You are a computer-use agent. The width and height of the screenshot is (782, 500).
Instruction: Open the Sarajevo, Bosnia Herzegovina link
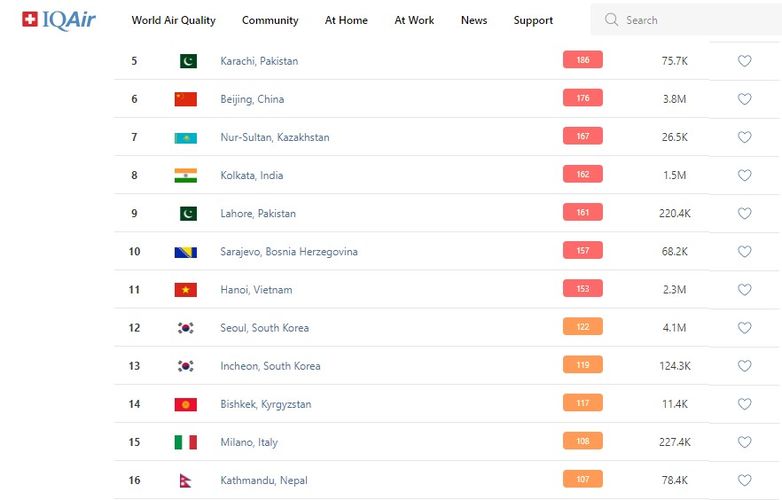click(x=289, y=252)
